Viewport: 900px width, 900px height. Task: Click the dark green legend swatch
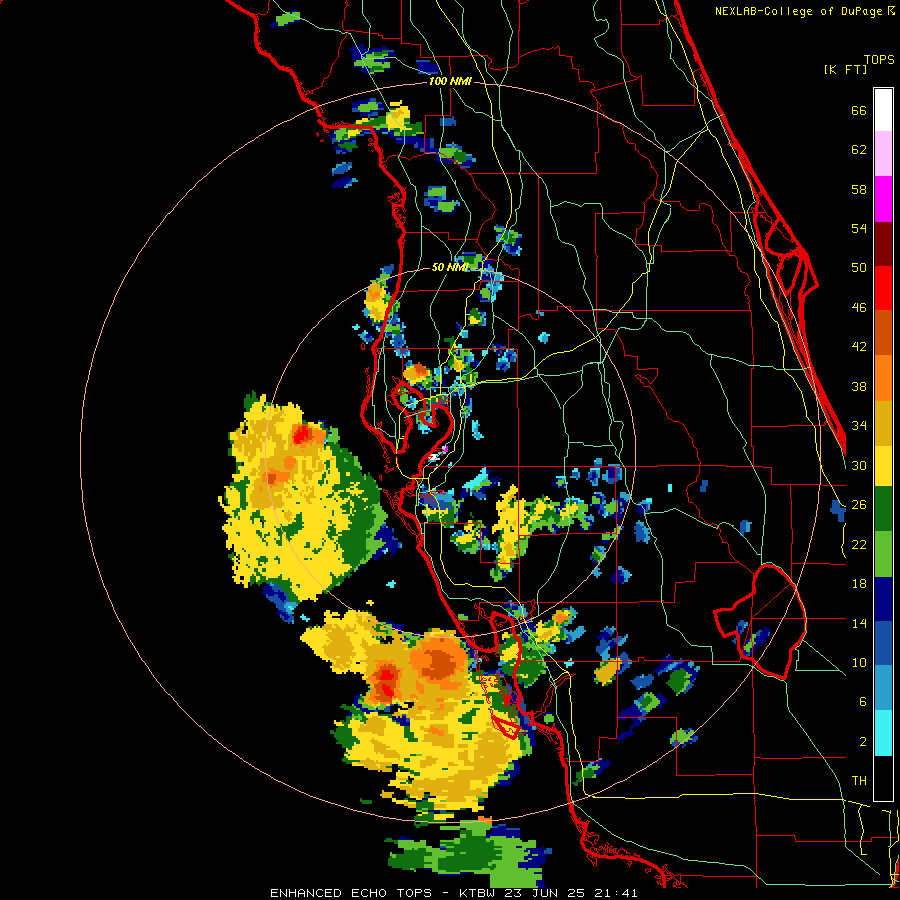tap(883, 509)
